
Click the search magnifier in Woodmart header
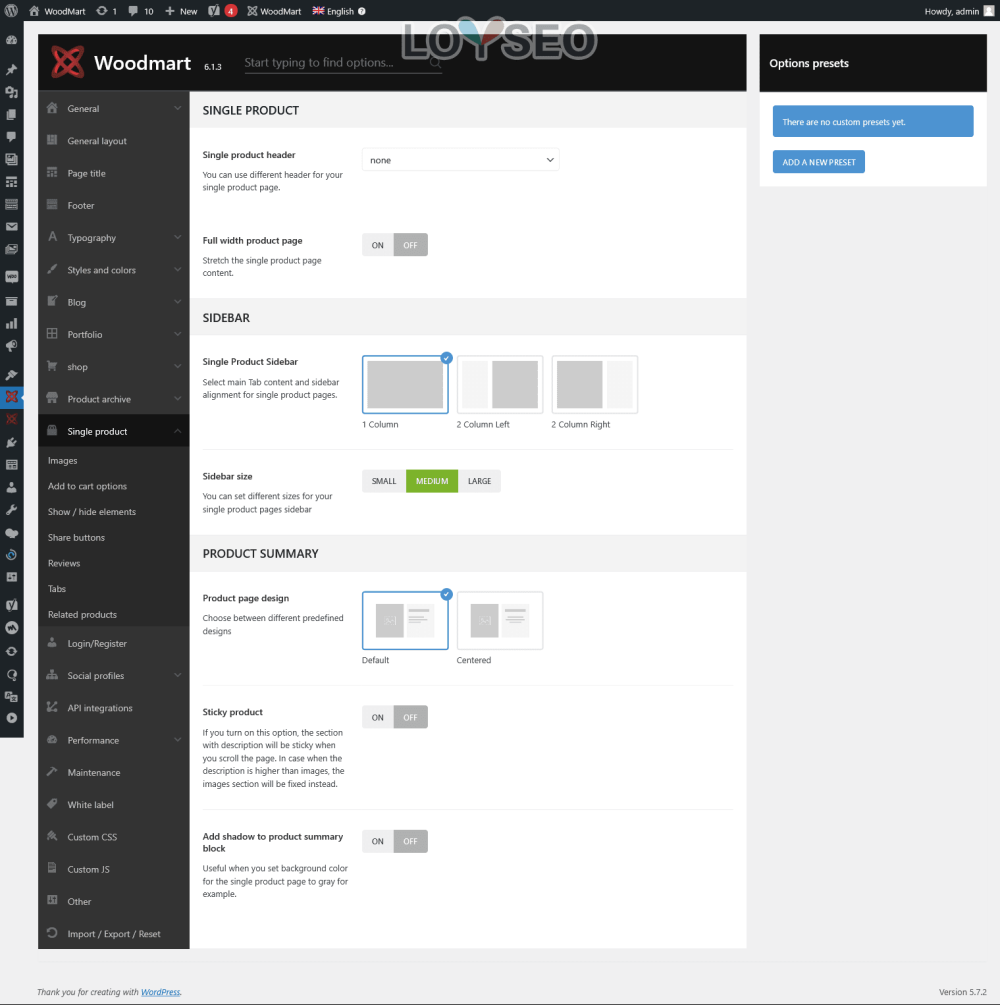click(x=435, y=62)
